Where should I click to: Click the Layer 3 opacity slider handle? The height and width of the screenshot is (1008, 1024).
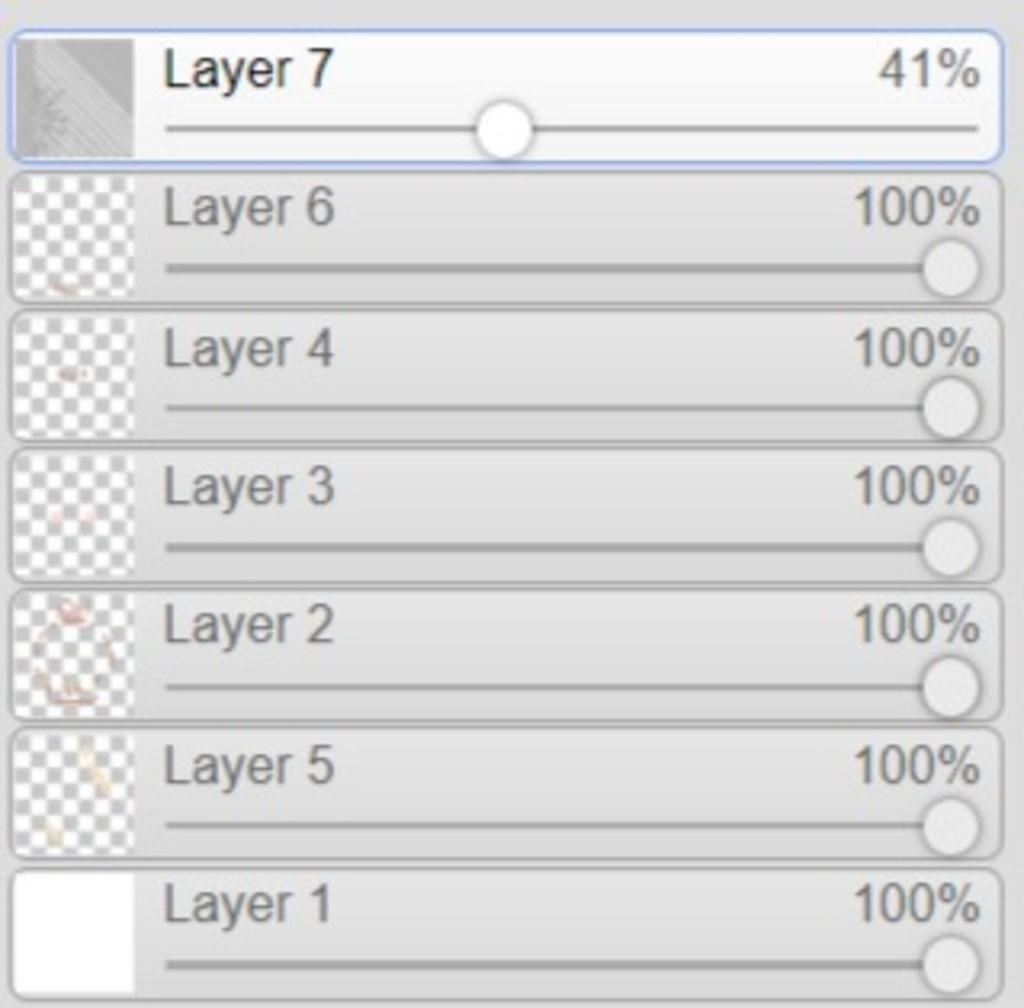point(950,547)
